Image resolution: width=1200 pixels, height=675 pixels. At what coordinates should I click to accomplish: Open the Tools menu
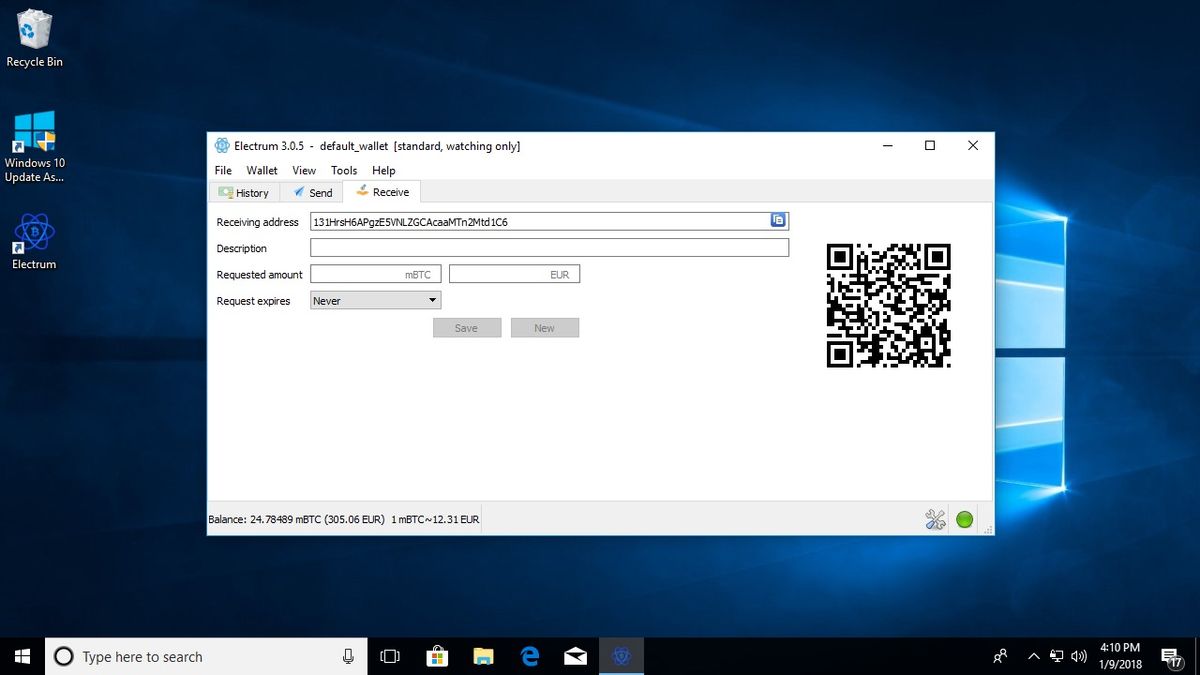pyautogui.click(x=344, y=170)
